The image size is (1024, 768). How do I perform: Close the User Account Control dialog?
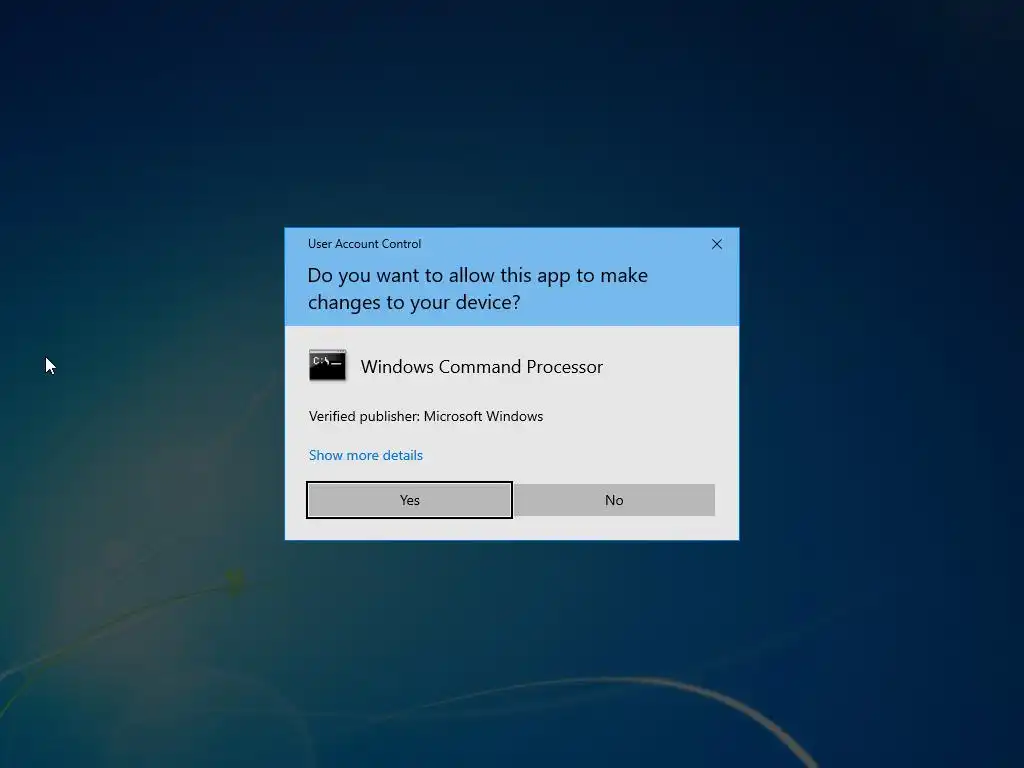coord(716,244)
